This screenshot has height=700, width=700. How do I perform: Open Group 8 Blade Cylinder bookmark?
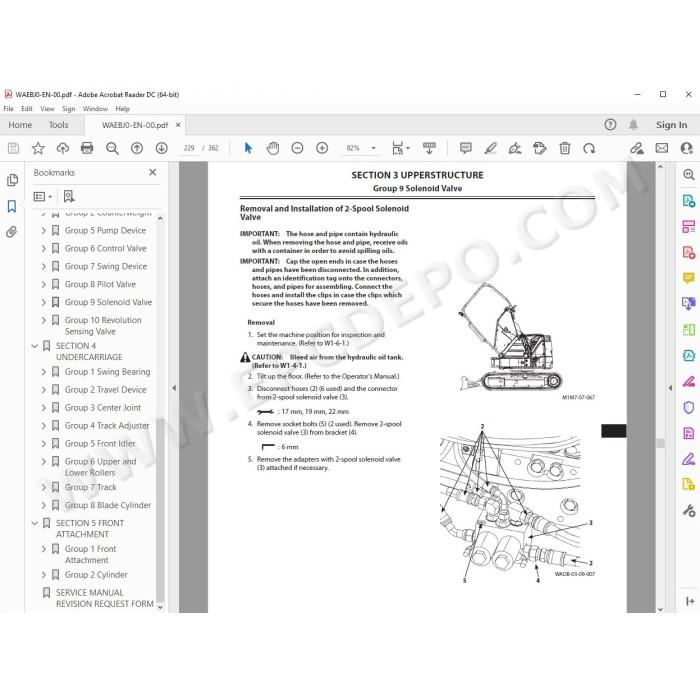[108, 505]
